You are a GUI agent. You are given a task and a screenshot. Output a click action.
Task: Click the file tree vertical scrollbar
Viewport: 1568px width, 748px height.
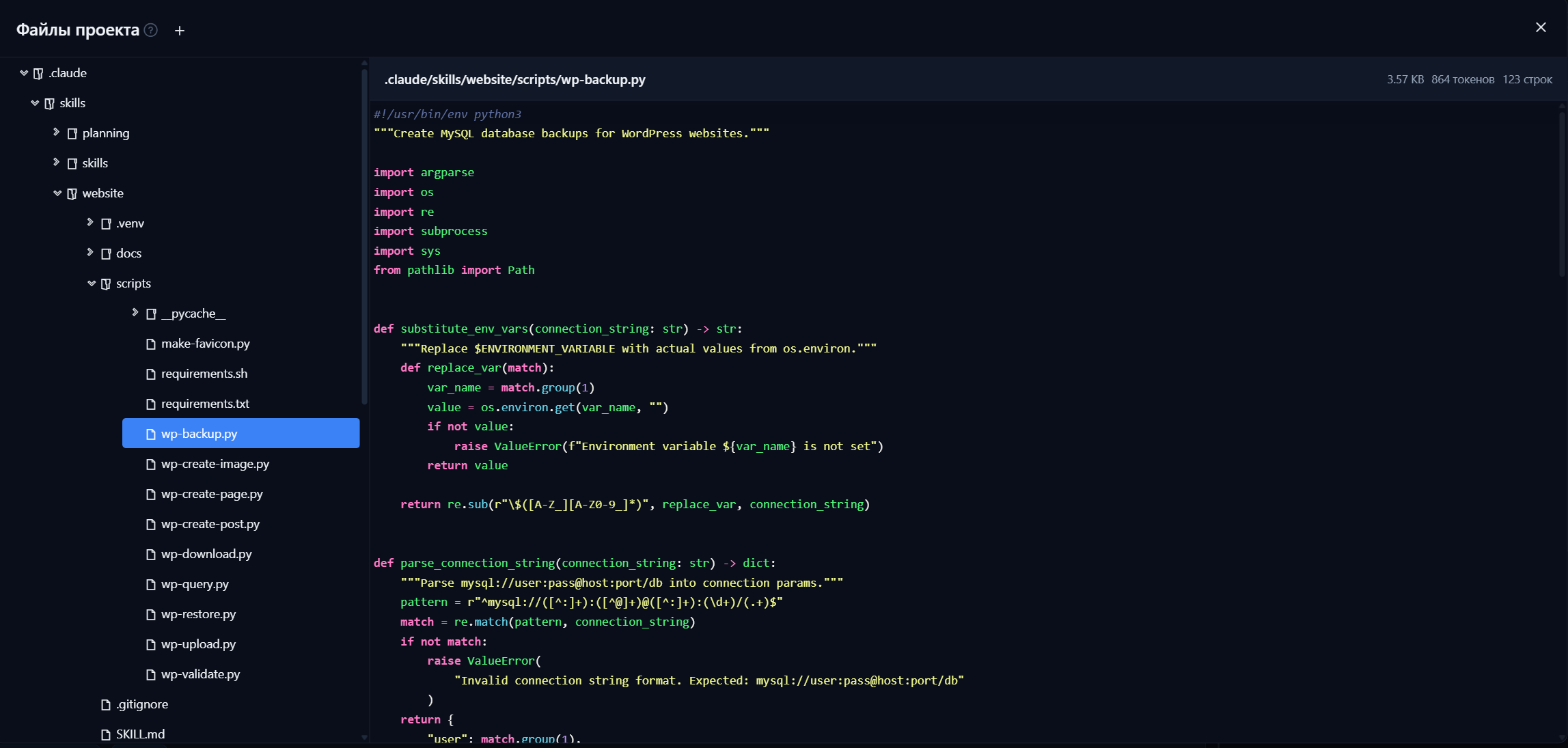[x=364, y=236]
